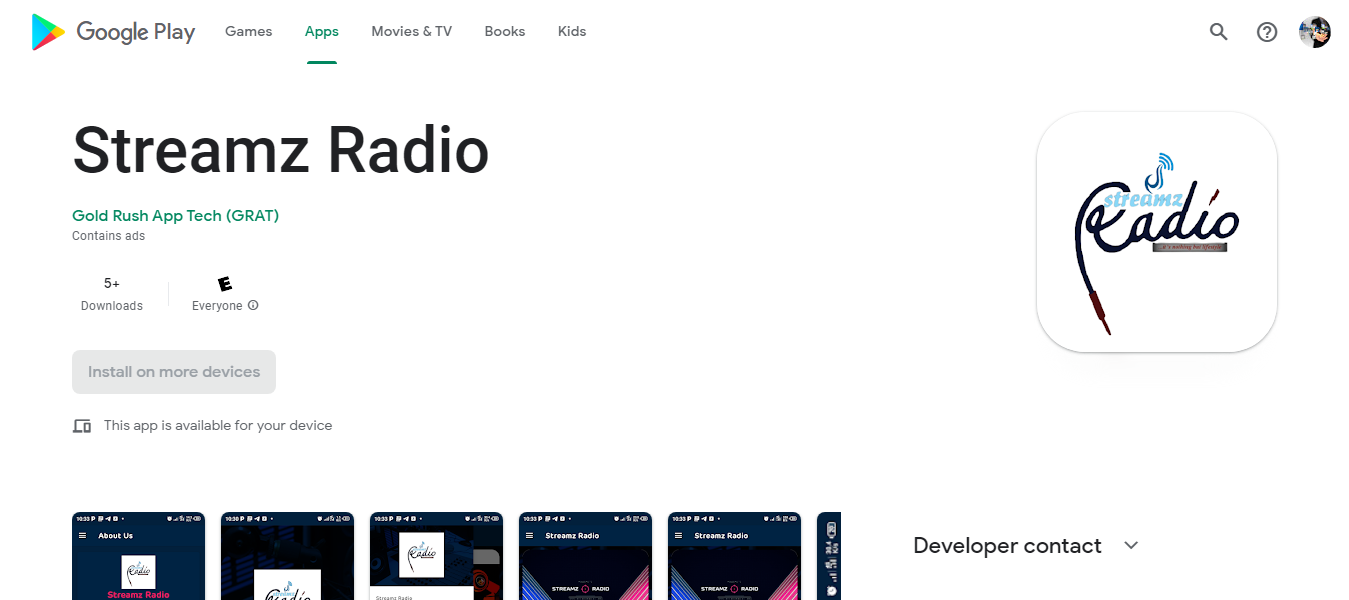
Task: Click the E content rating icon
Action: pos(225,284)
